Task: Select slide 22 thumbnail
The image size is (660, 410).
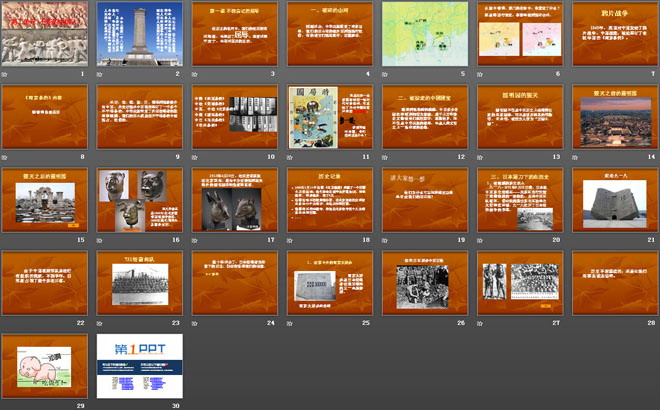Action: pos(45,283)
